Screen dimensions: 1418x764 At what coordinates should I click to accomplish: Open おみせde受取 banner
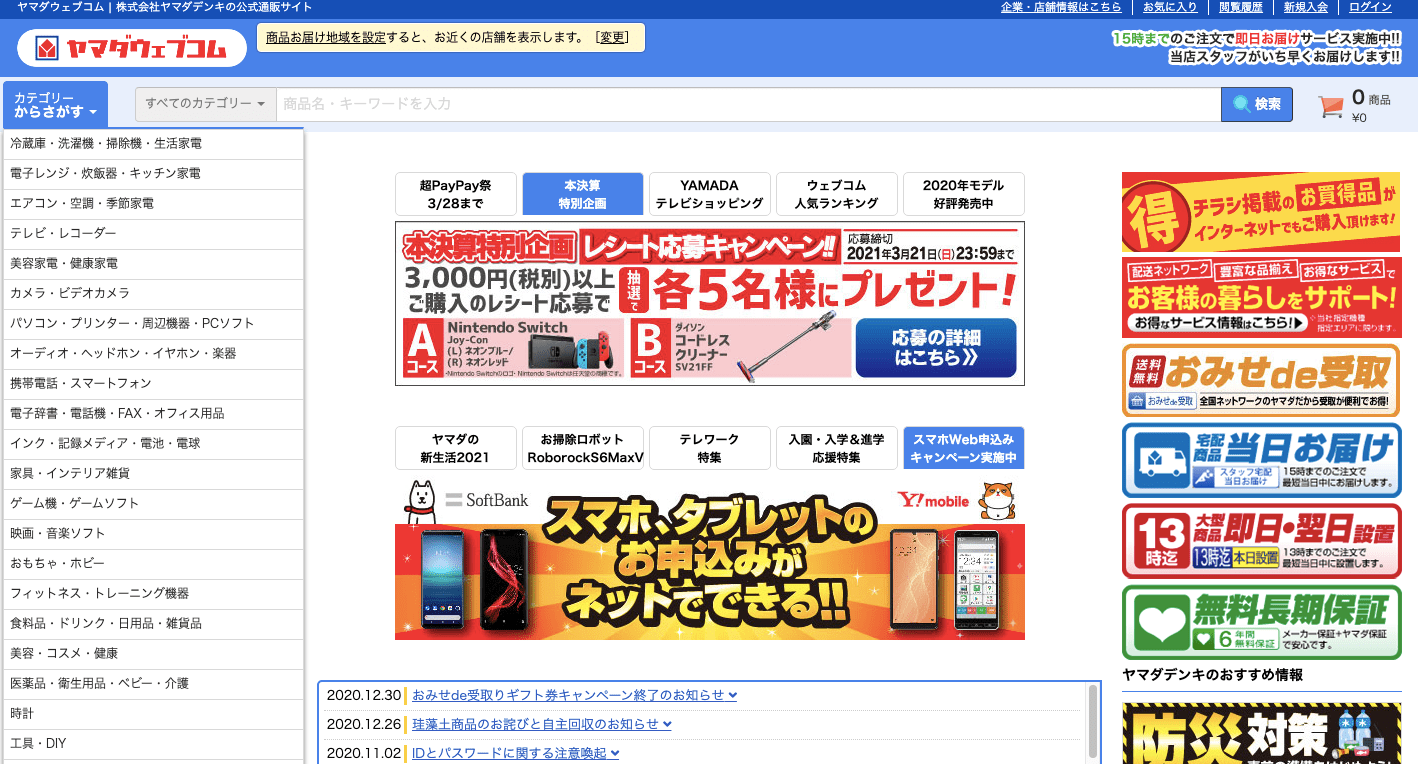click(1261, 381)
